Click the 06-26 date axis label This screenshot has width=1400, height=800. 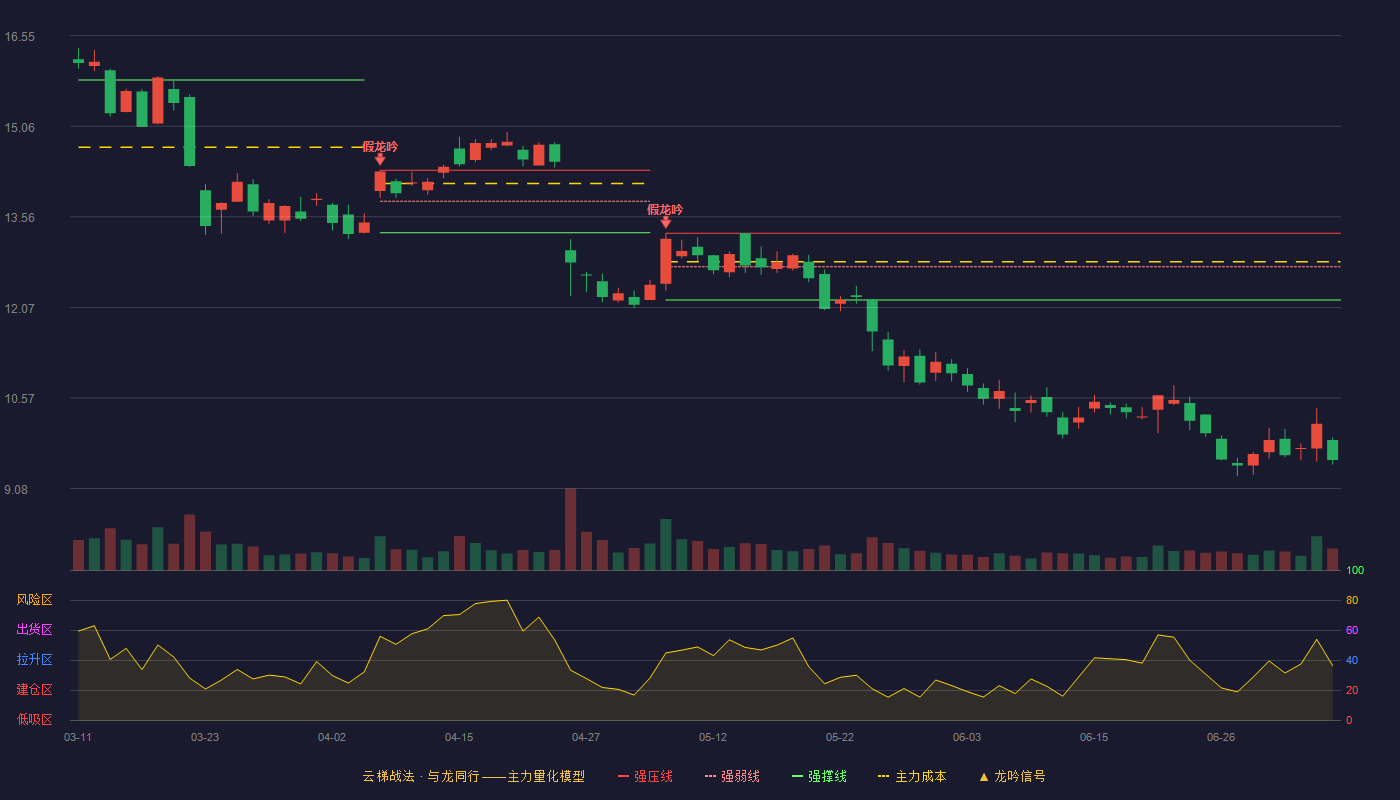(1221, 737)
